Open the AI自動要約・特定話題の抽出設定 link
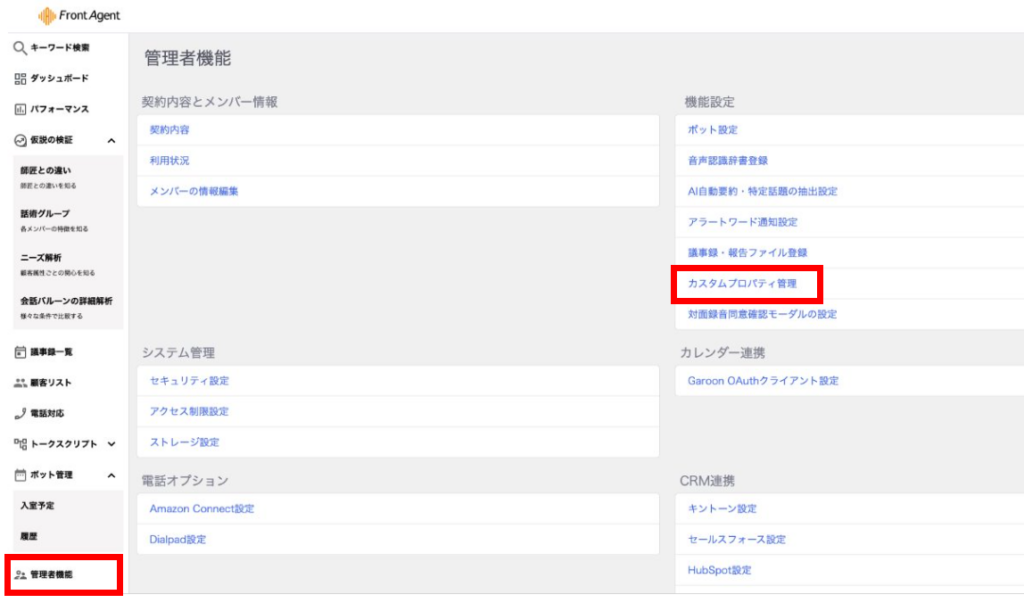 pos(762,191)
